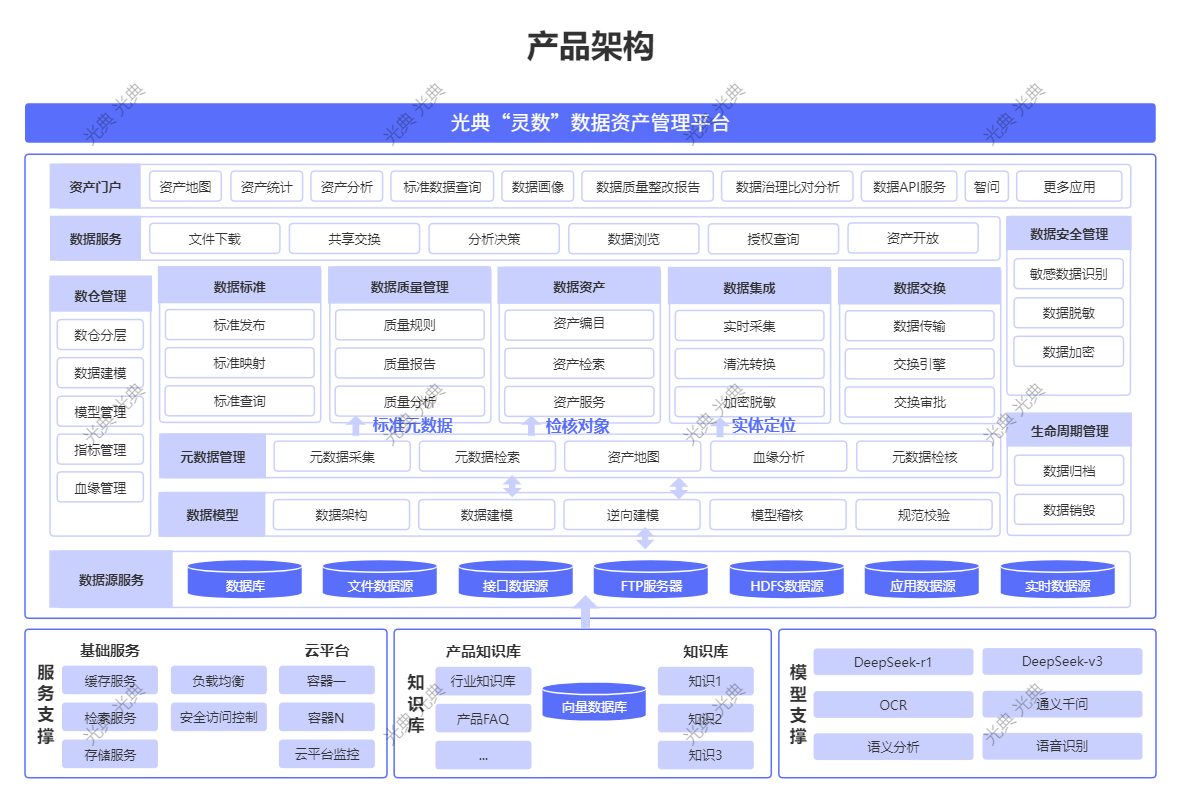Click the 智问 button
This screenshot has width=1180, height=802.
987,186
